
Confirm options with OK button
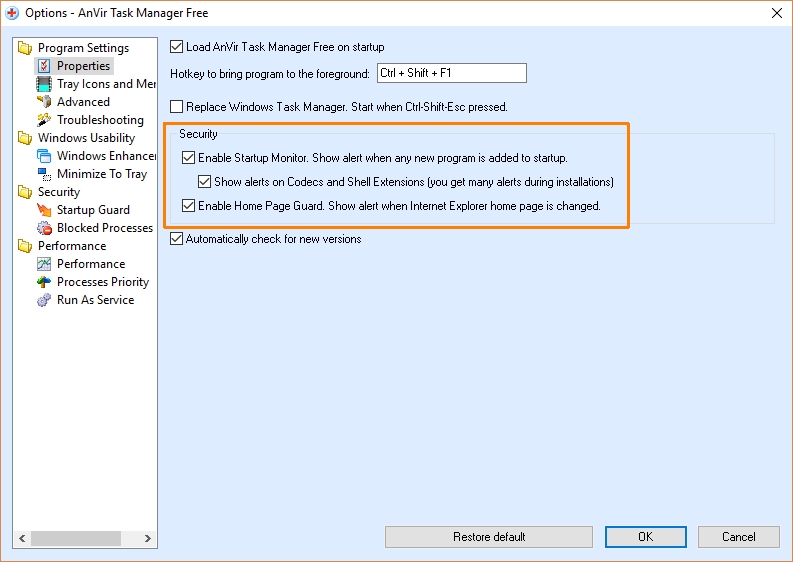(645, 537)
